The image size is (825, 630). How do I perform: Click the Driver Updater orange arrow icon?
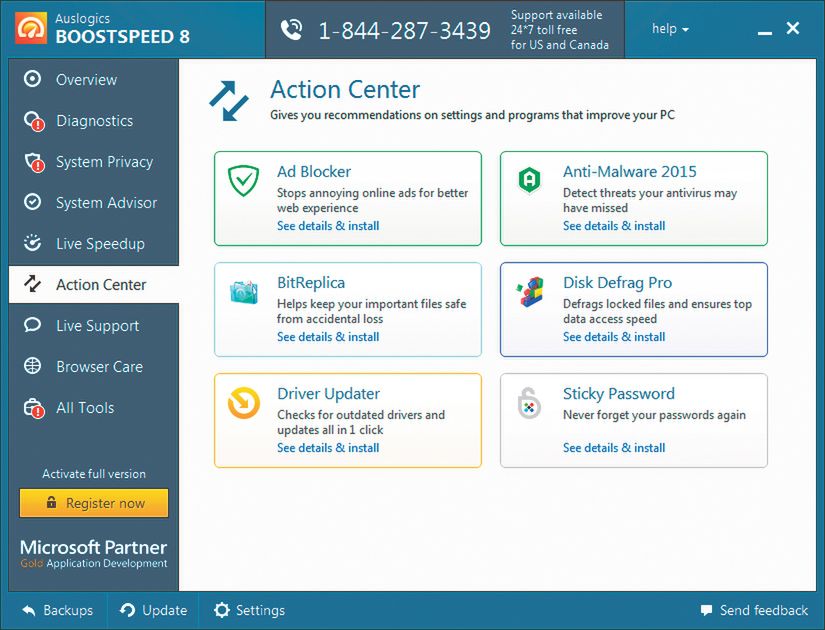244,403
